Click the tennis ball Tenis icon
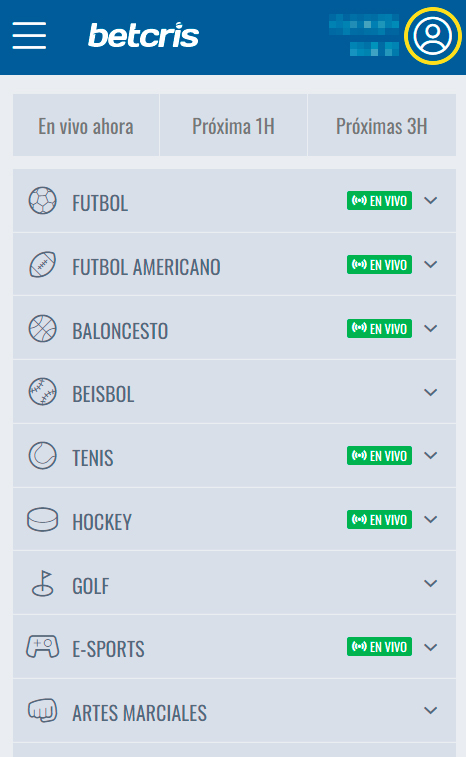Image resolution: width=466 pixels, height=757 pixels. tap(42, 455)
